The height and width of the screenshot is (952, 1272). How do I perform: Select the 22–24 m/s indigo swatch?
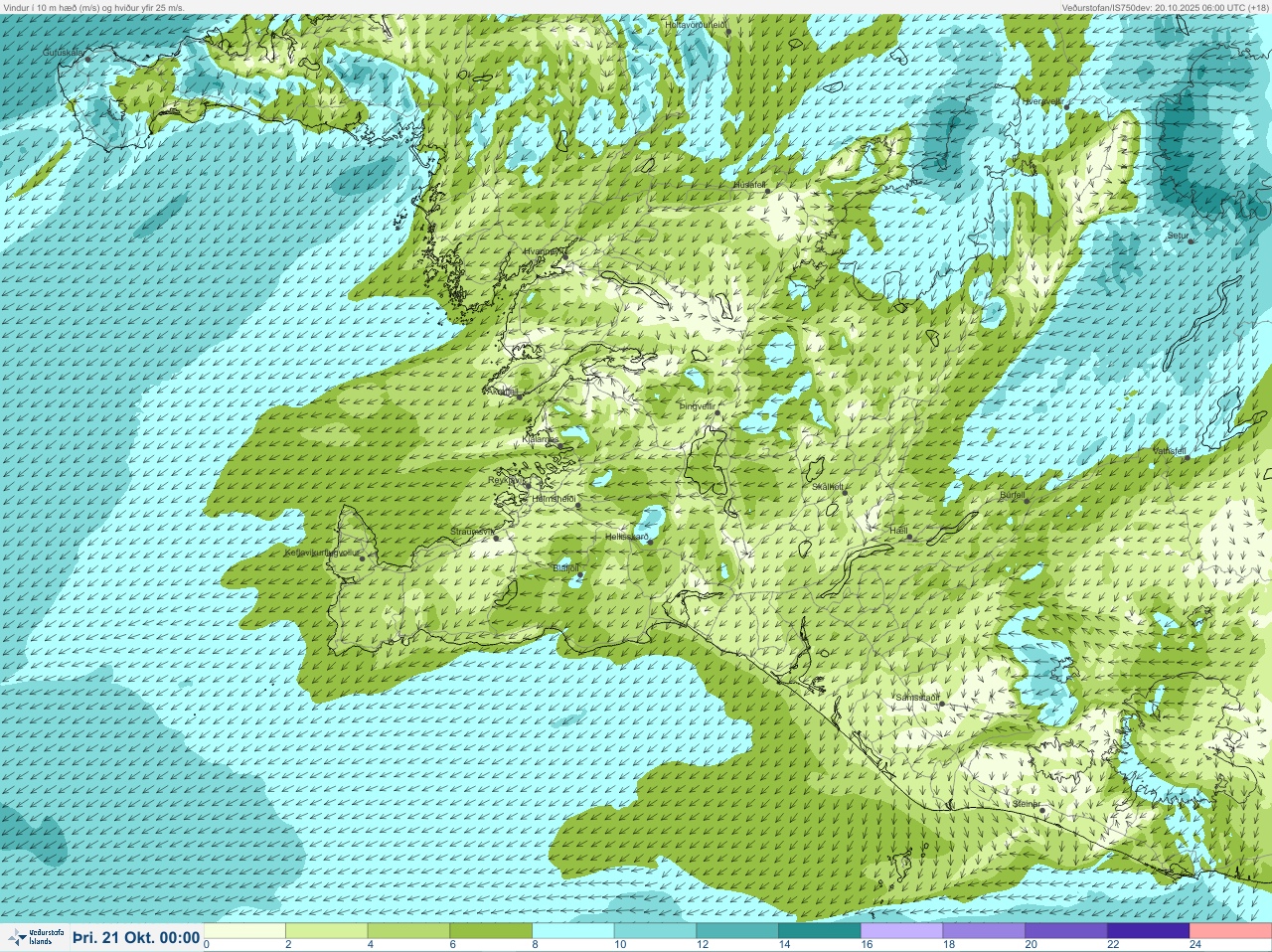click(1148, 931)
